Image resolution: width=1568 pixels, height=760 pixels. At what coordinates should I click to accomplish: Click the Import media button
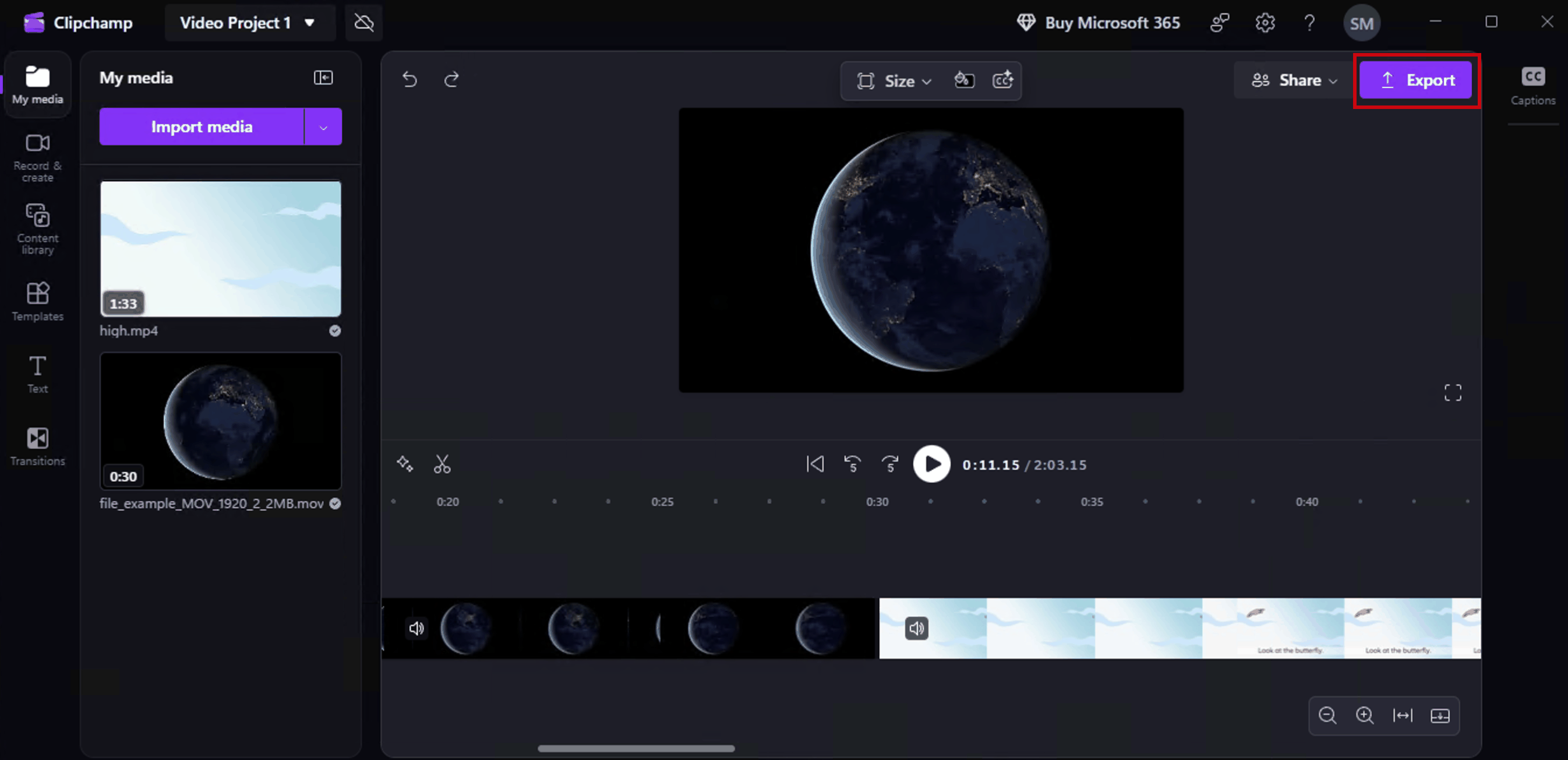click(x=202, y=127)
